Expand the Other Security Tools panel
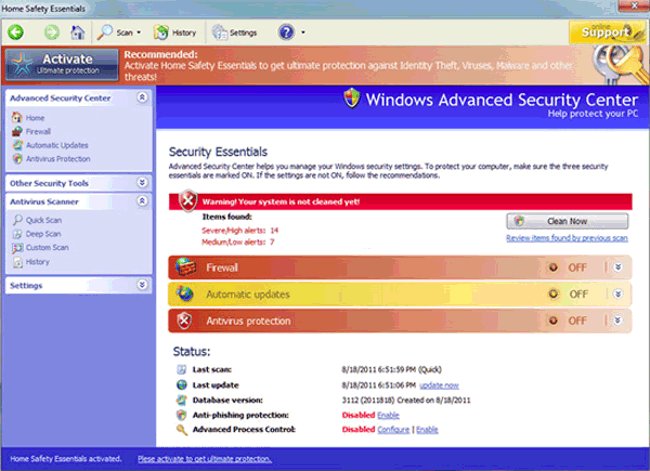Viewport: 650px width, 471px height. pyautogui.click(x=142, y=183)
